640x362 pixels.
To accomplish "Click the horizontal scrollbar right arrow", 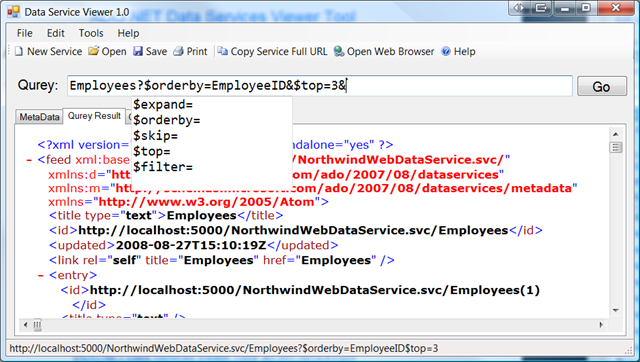I will 601,325.
